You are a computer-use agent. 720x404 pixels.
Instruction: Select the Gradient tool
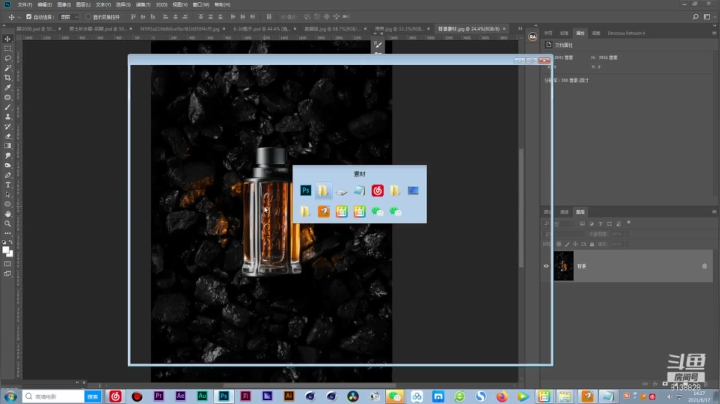[x=8, y=146]
